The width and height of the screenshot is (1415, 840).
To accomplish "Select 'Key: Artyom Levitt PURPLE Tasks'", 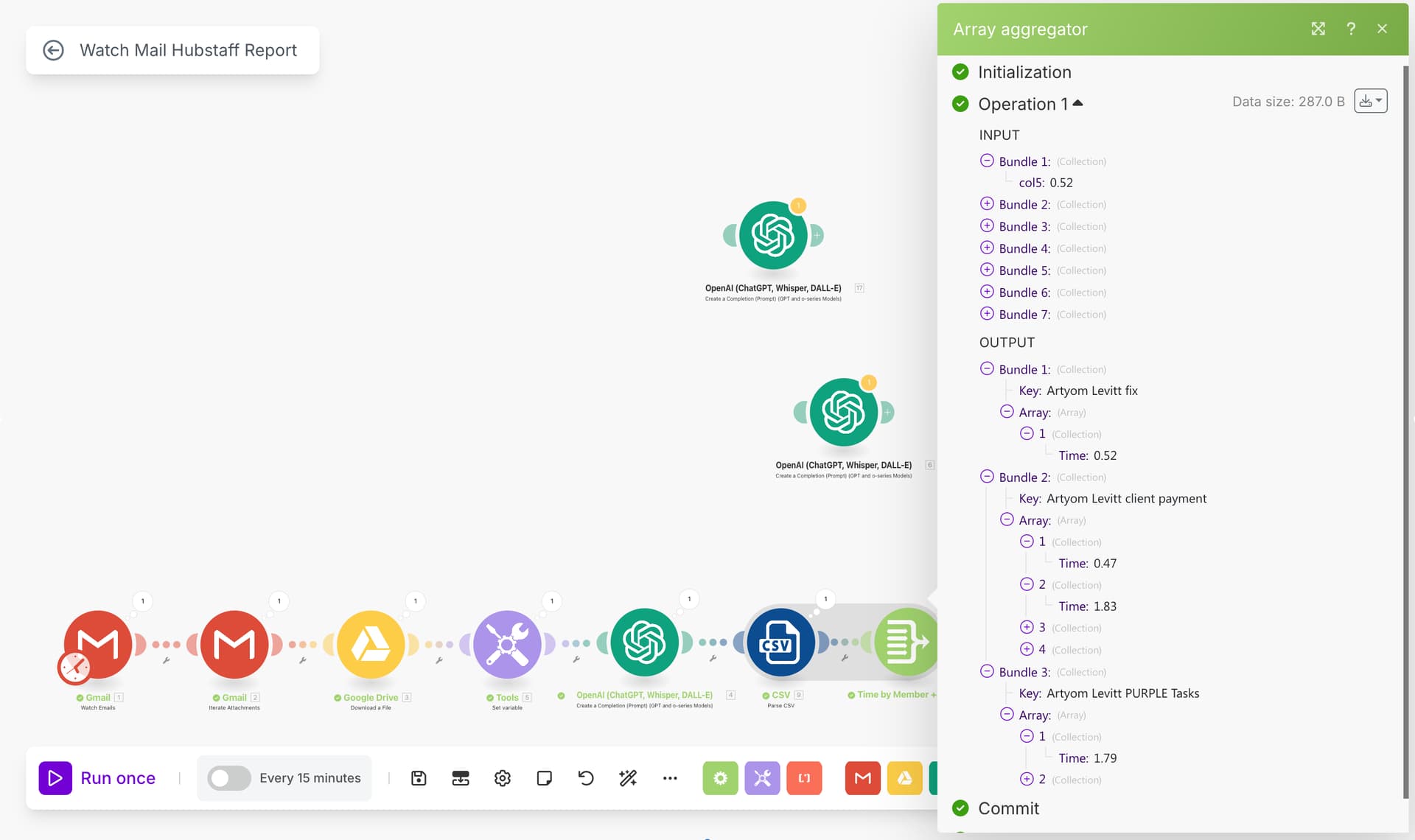I will 1109,693.
